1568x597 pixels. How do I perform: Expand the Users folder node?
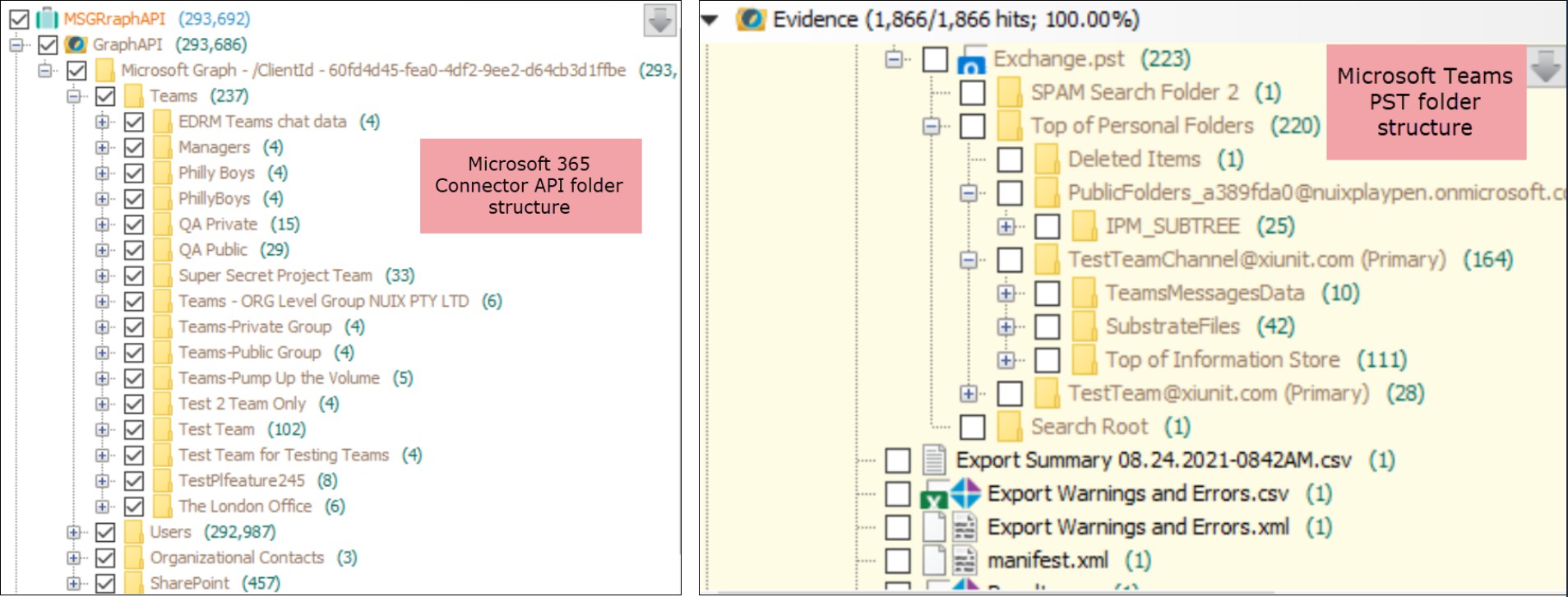73,533
